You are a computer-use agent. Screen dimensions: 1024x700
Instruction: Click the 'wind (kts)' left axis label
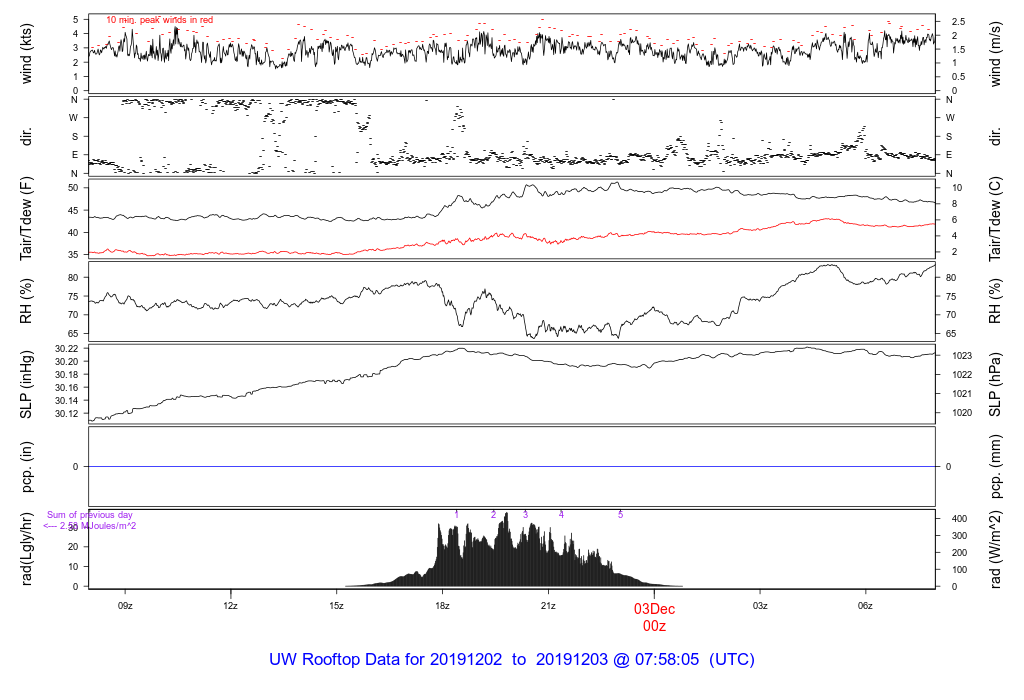click(x=26, y=55)
